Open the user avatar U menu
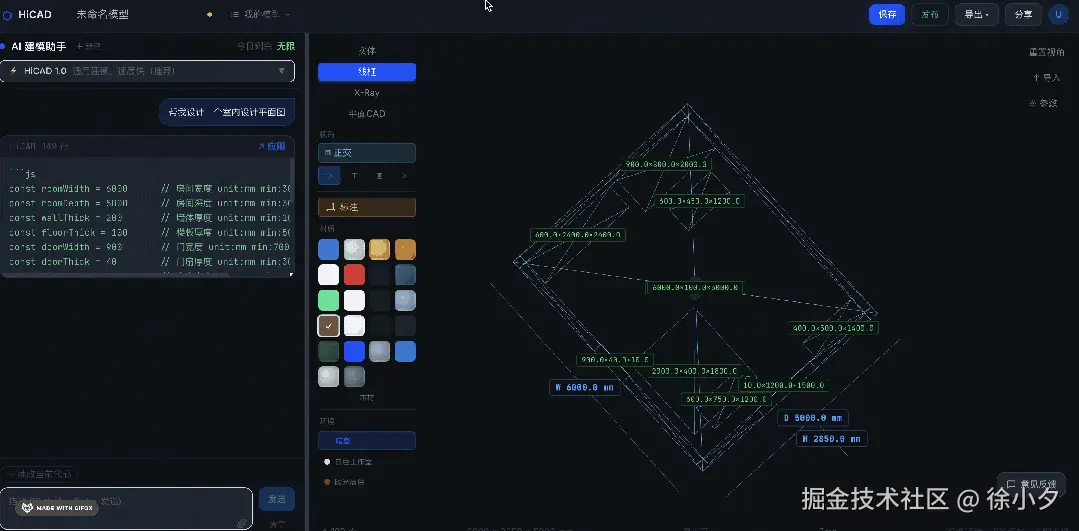Viewport: 1079px width, 531px height. click(1058, 14)
